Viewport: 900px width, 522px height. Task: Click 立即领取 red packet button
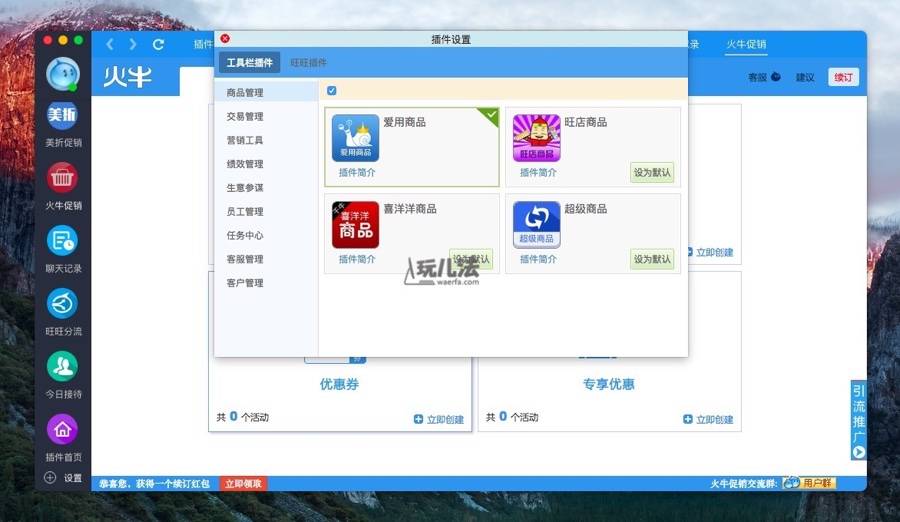[243, 484]
